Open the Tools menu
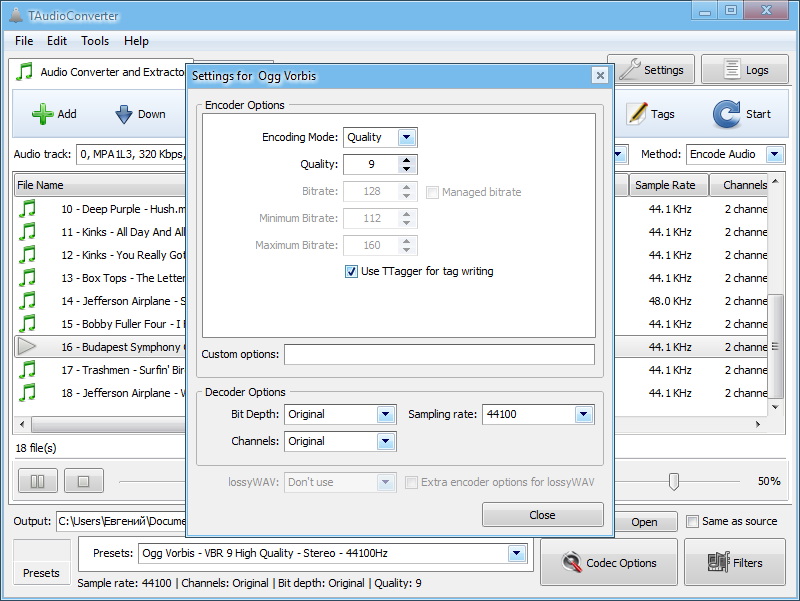The image size is (800, 601). click(95, 41)
